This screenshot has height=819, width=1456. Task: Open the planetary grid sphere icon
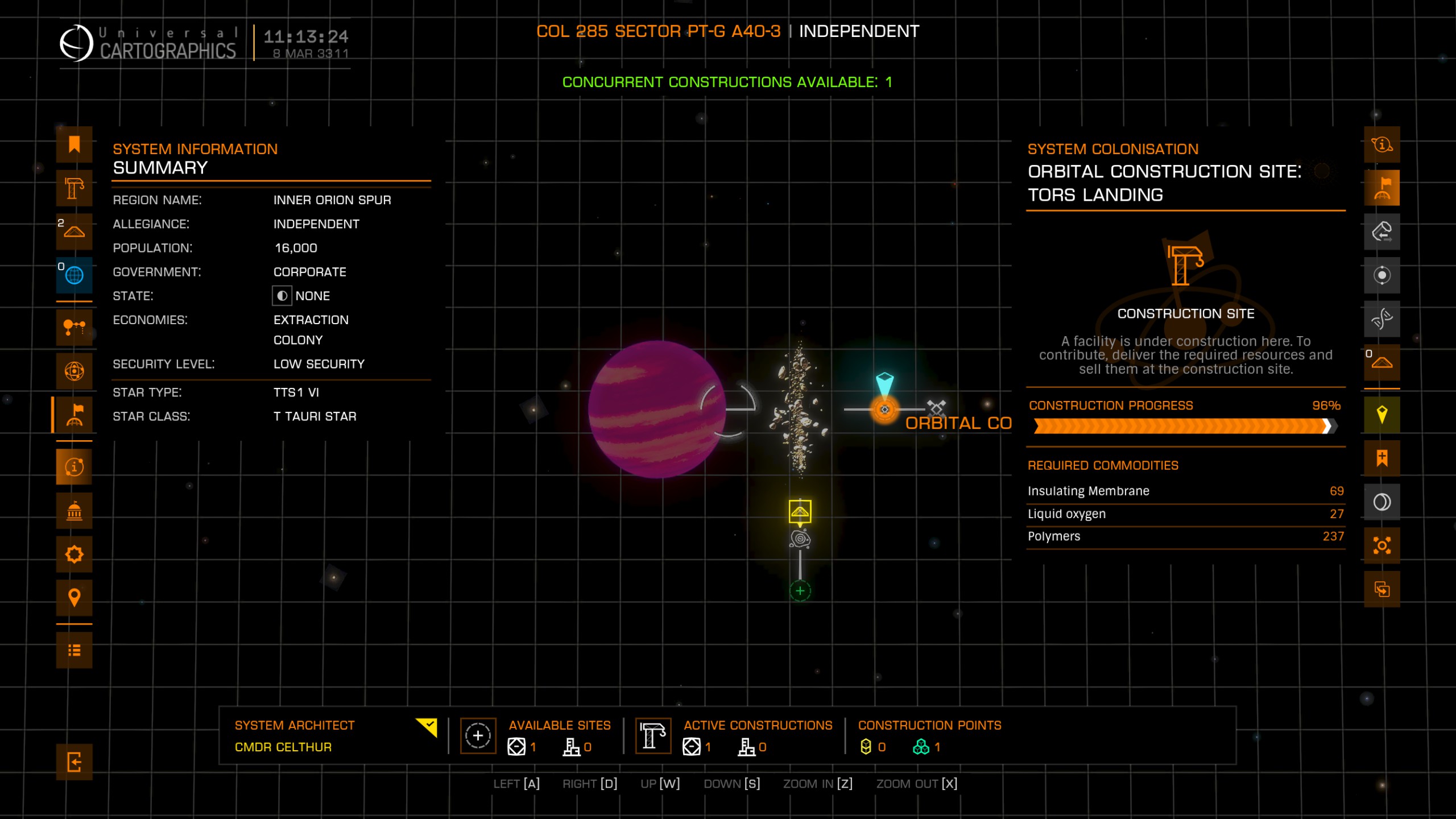pos(74,371)
